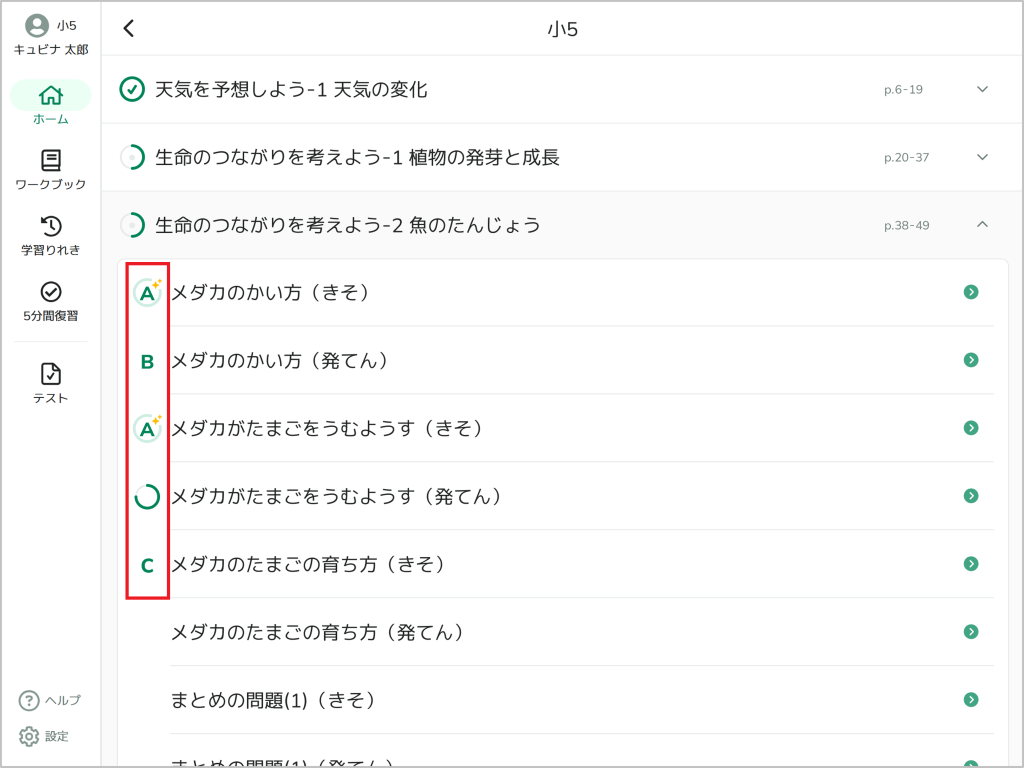Collapse the 魚のたんじょう unit chevron

(x=982, y=225)
